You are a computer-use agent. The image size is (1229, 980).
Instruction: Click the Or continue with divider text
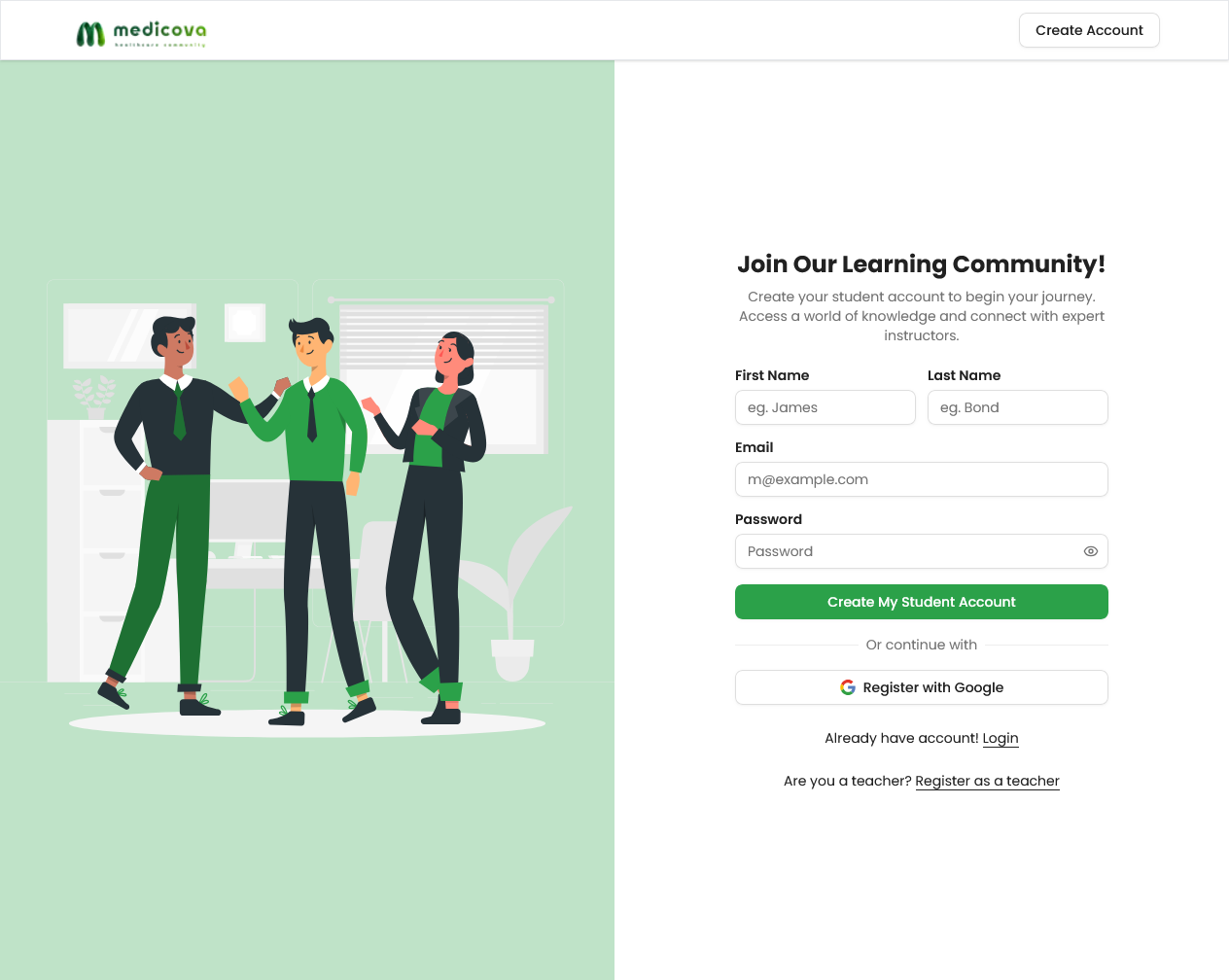click(x=922, y=645)
